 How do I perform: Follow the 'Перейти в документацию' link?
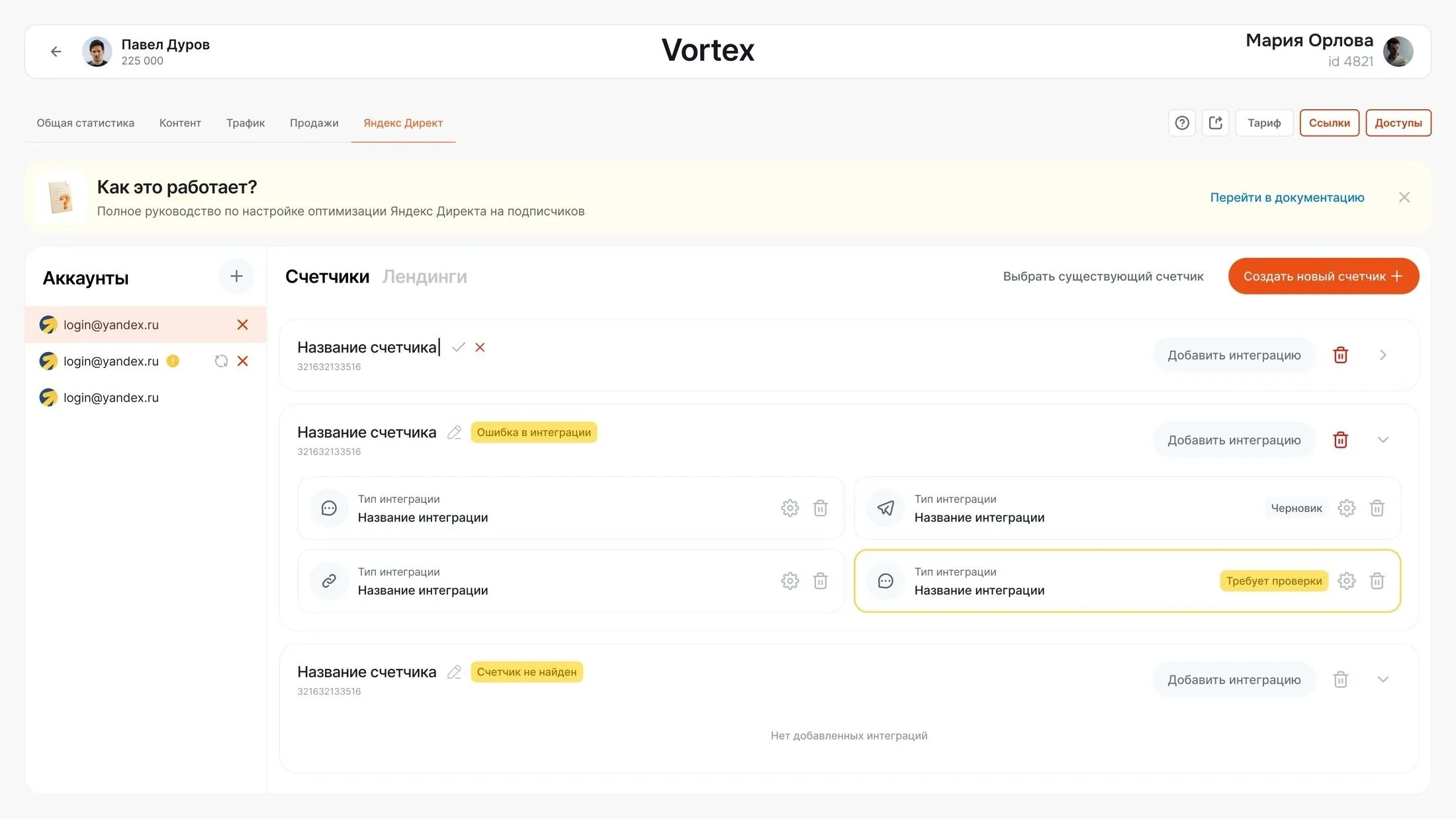point(1287,197)
